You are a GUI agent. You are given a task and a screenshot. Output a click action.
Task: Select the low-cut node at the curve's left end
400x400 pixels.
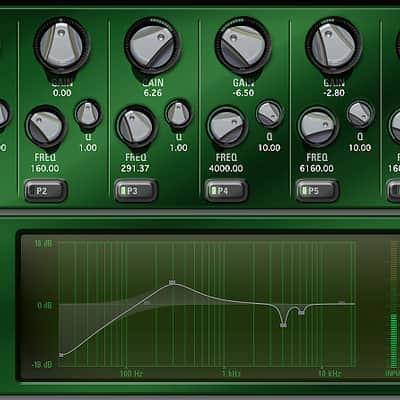pos(61,355)
